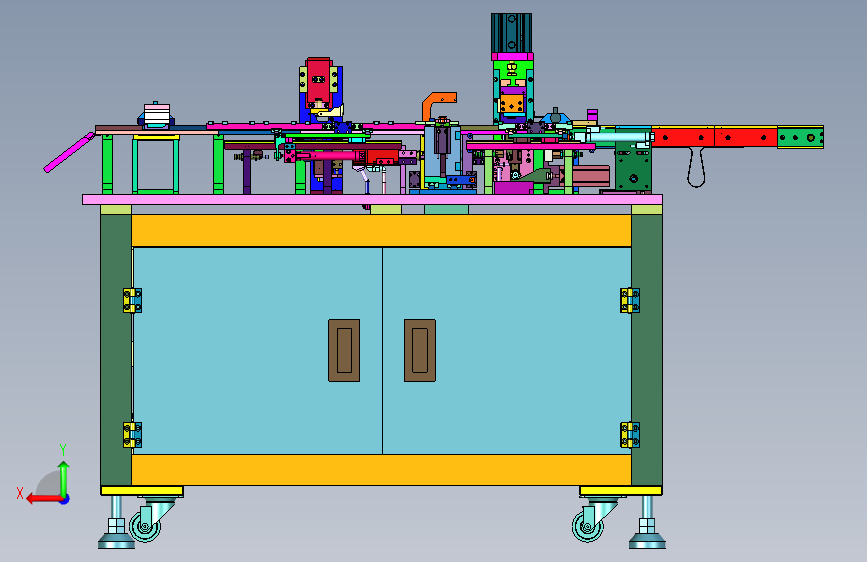Screen dimensions: 867x562
Task: Select the left brown door handle
Action: (x=344, y=350)
